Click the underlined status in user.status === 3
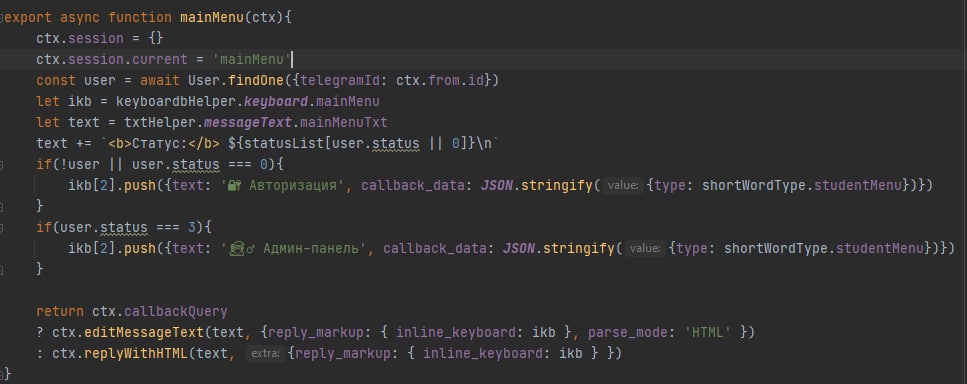This screenshot has height=384, width=967. click(x=124, y=227)
